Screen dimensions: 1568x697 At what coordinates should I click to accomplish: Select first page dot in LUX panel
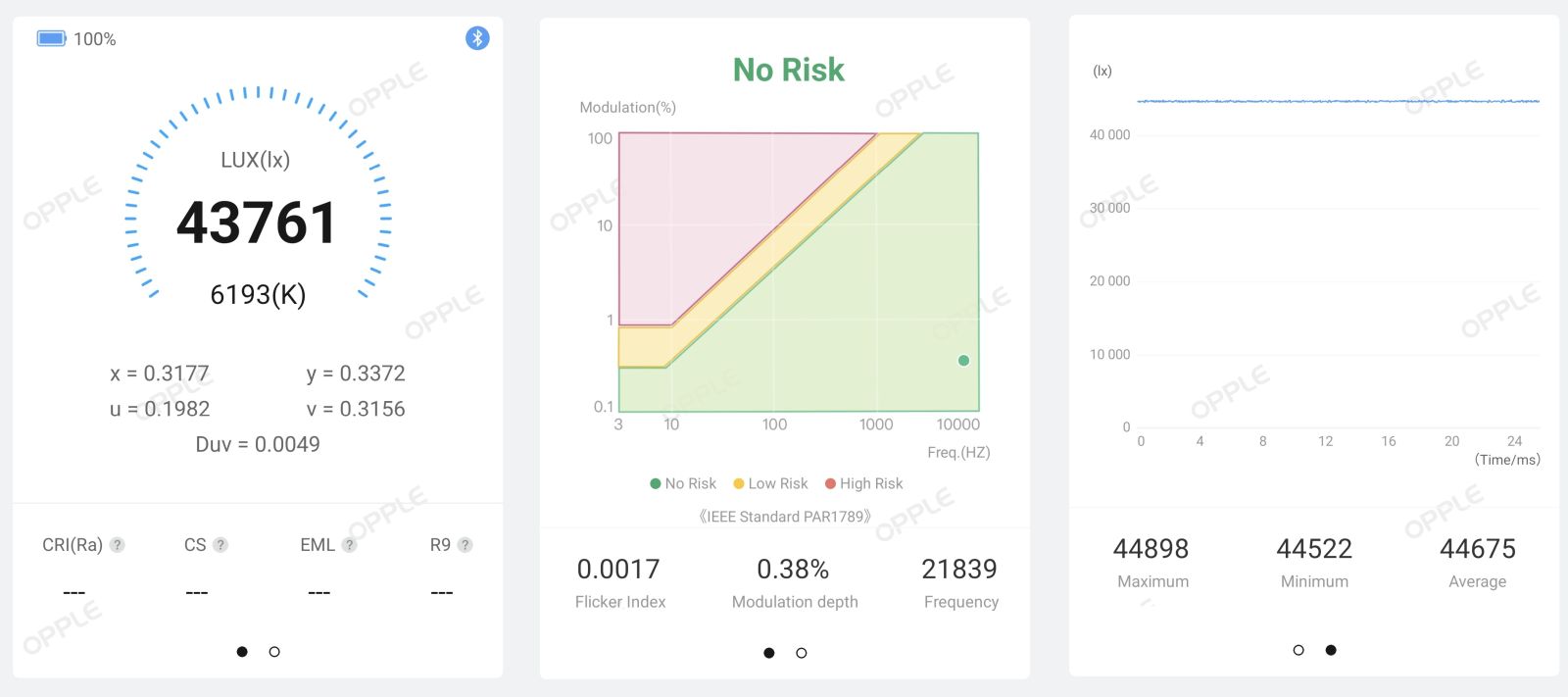[x=242, y=652]
